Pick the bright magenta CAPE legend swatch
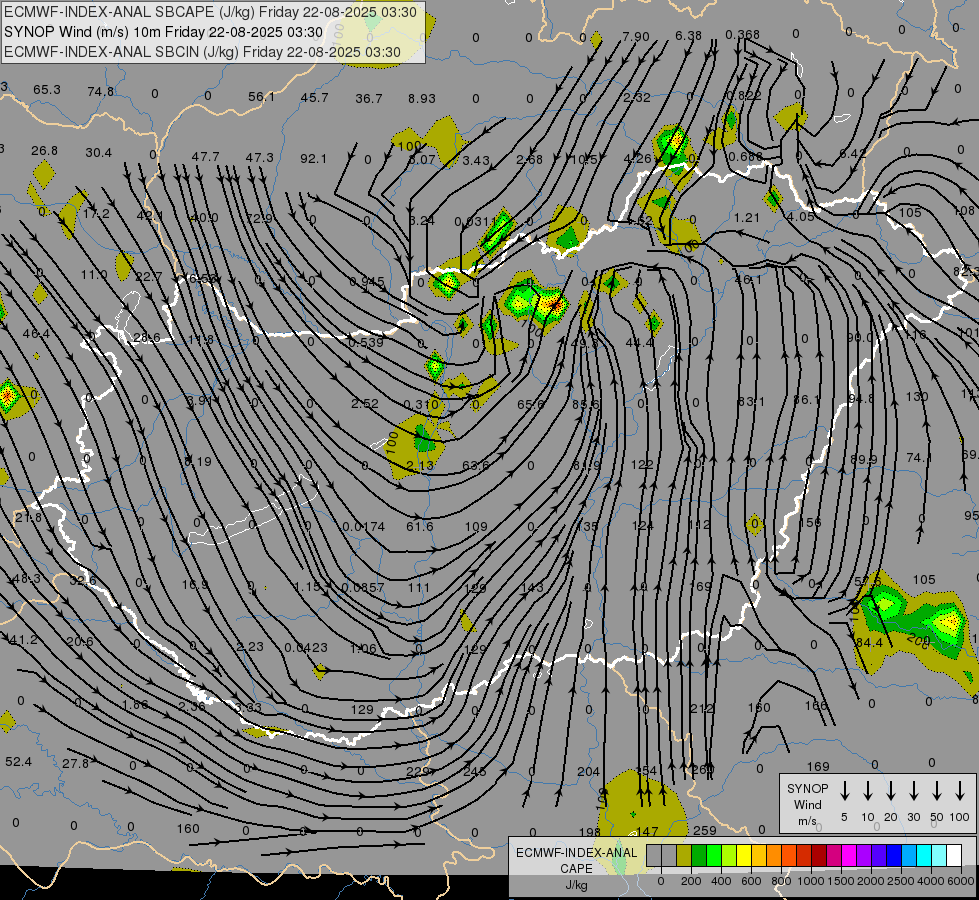The height and width of the screenshot is (900, 979). pyautogui.click(x=849, y=855)
